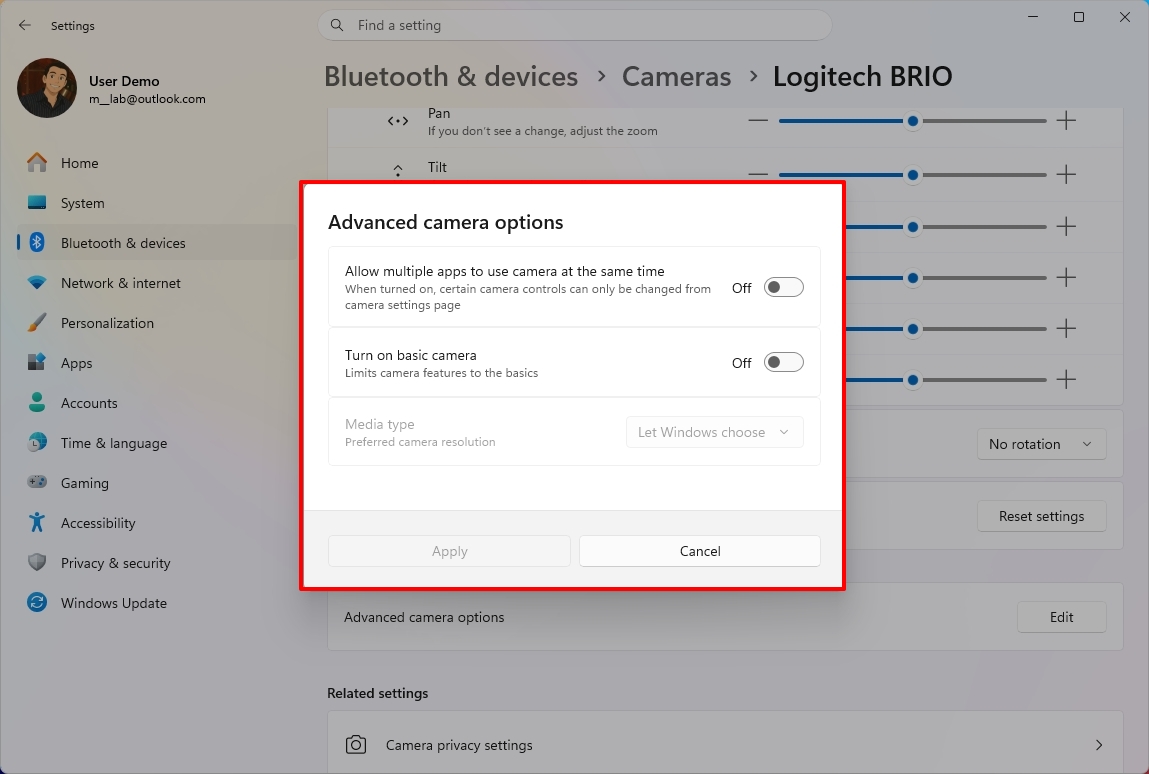Click the camera icon beside privacy settings

coord(356,745)
